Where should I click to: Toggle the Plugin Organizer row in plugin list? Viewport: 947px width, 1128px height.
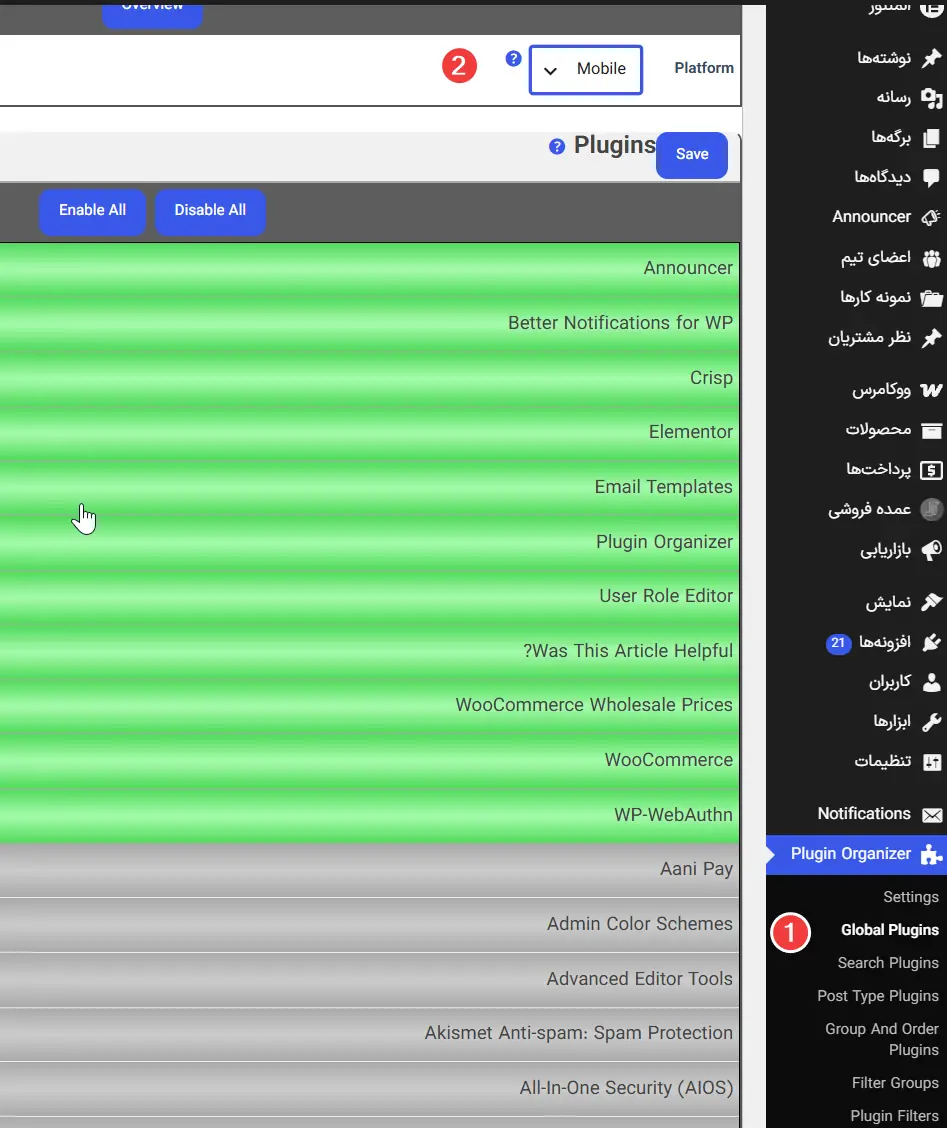(x=369, y=542)
